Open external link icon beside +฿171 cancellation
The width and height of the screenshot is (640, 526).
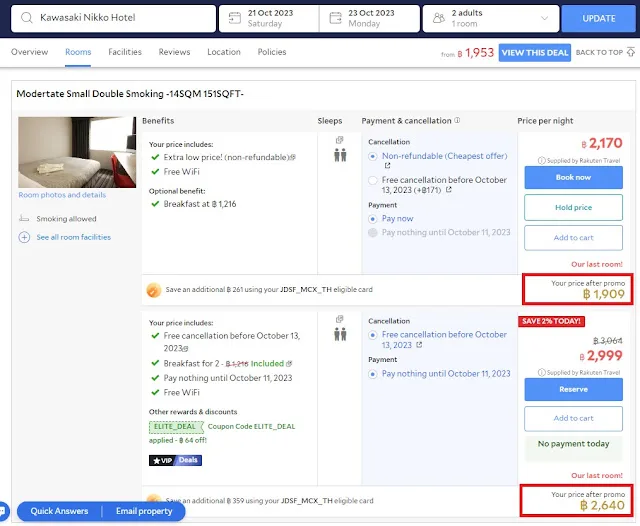pyautogui.click(x=449, y=190)
